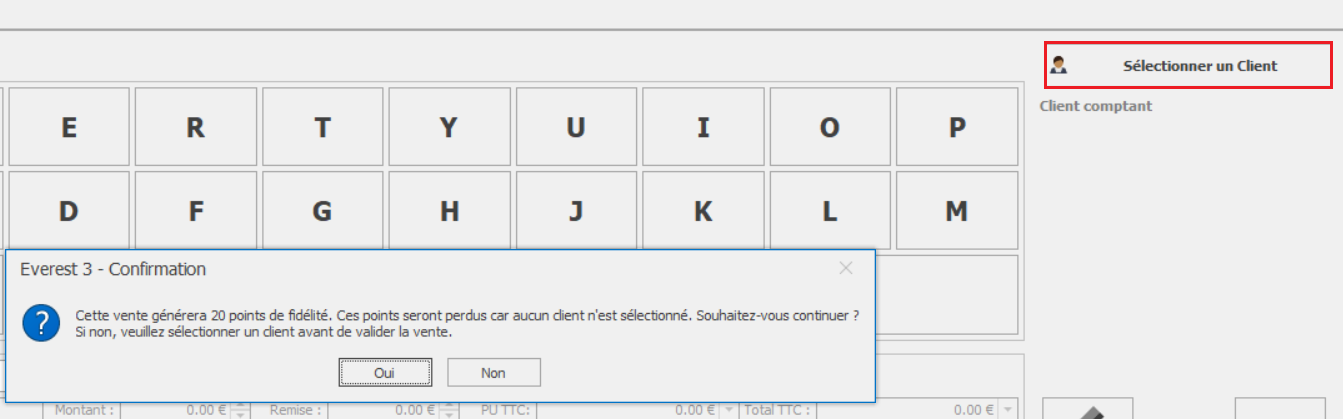This screenshot has width=1343, height=419.
Task: Close the Everest 3 Confirmation dialog
Action: coord(846,268)
